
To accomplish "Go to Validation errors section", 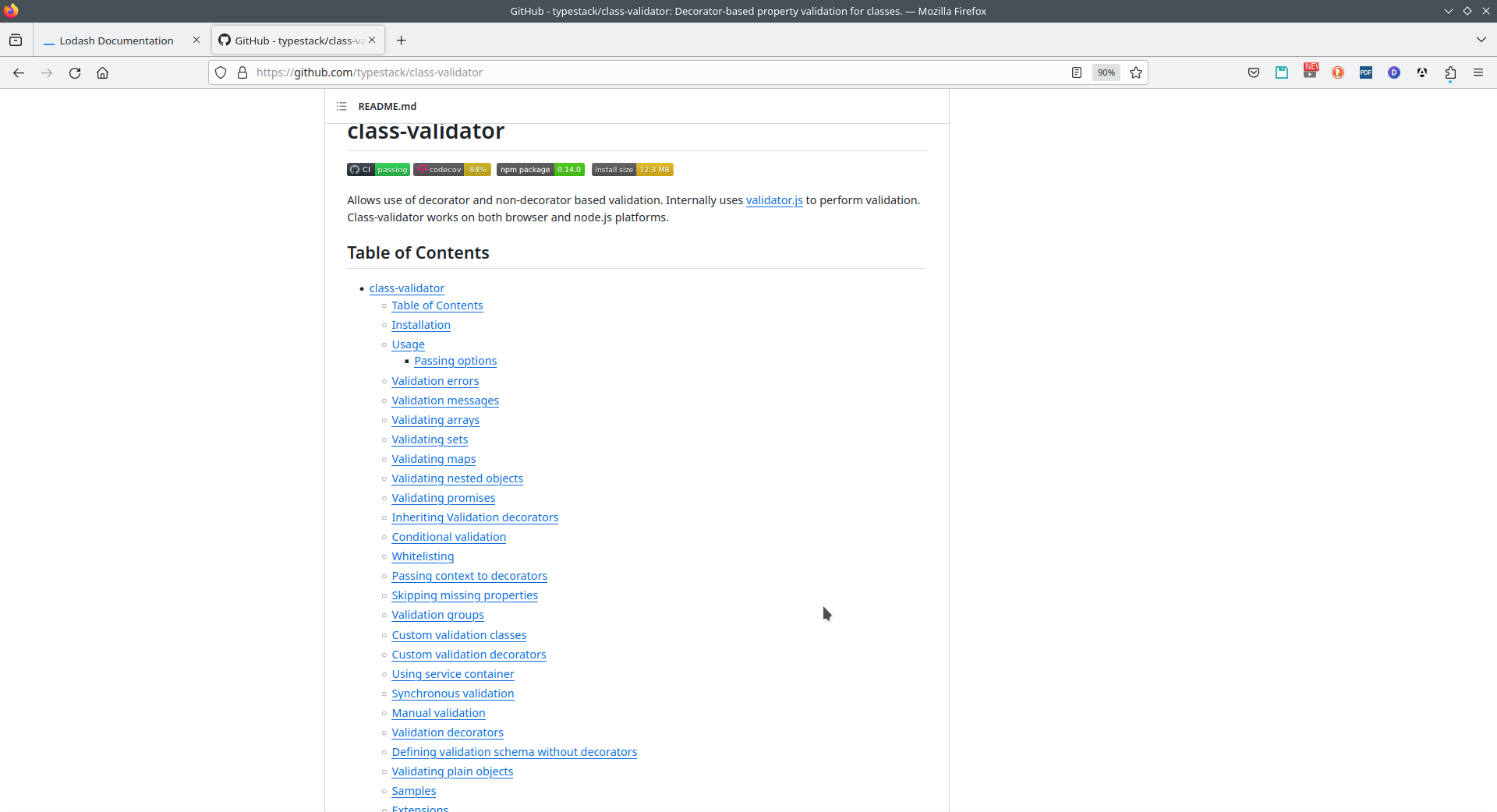I will click(435, 381).
